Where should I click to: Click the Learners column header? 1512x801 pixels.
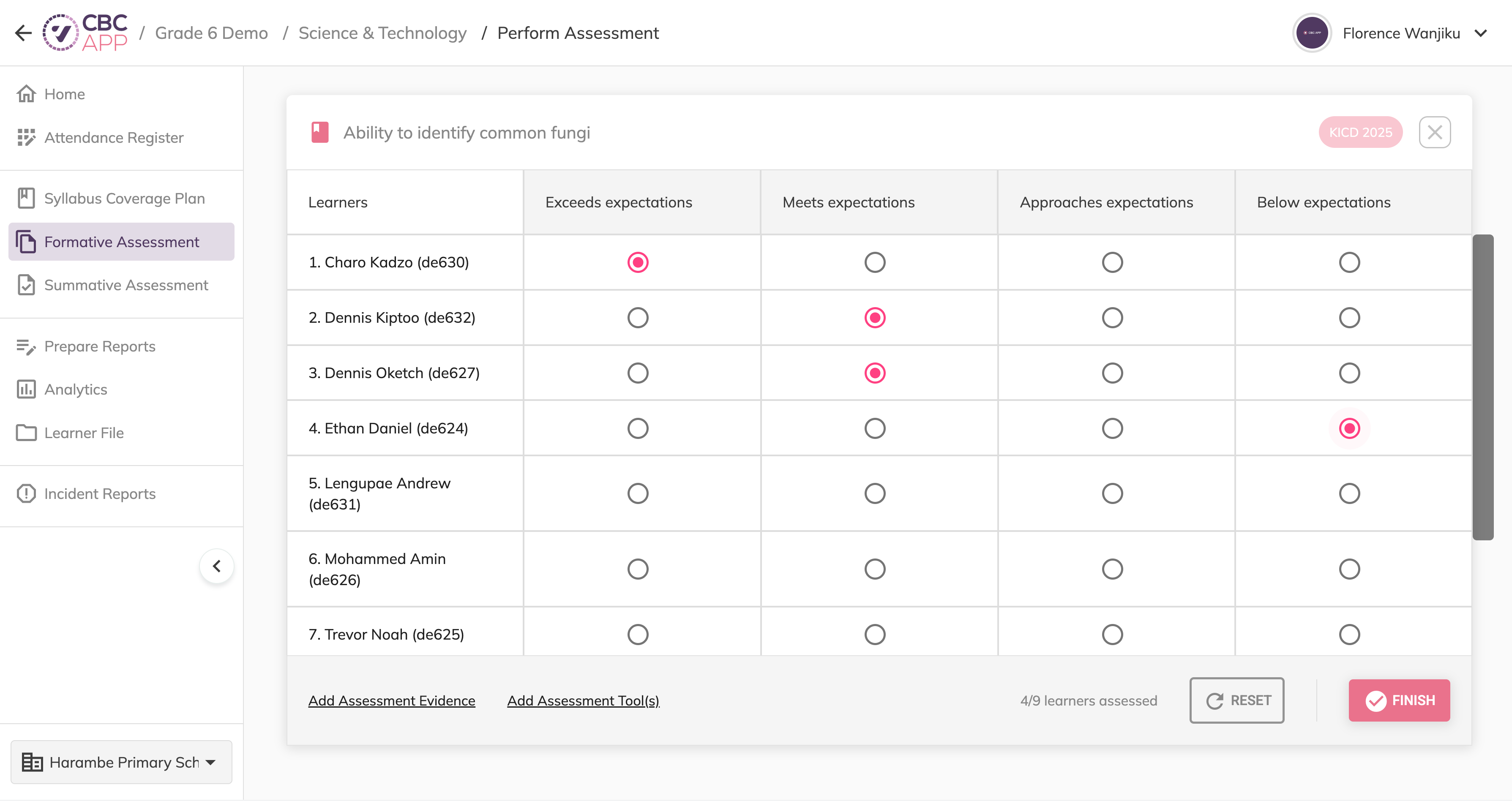point(405,202)
